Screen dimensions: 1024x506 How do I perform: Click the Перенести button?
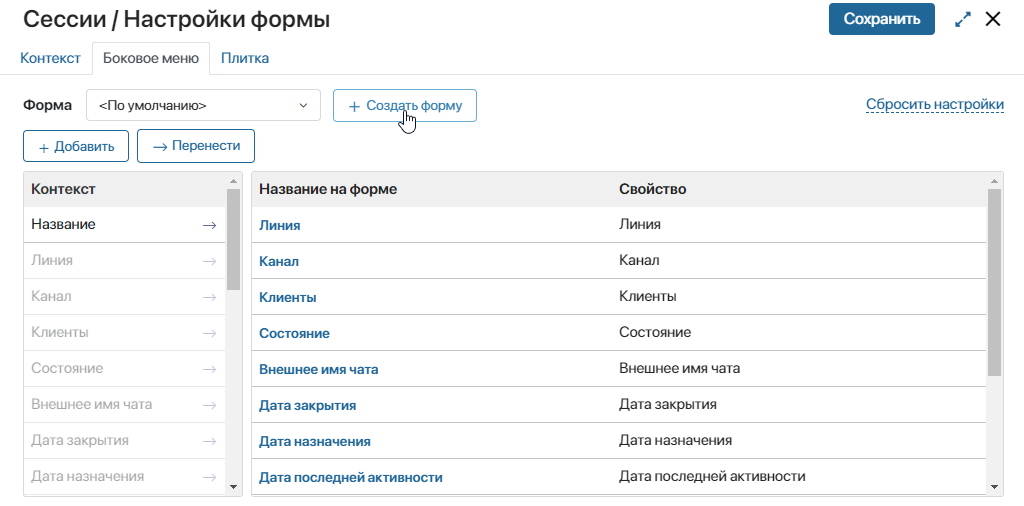point(196,146)
